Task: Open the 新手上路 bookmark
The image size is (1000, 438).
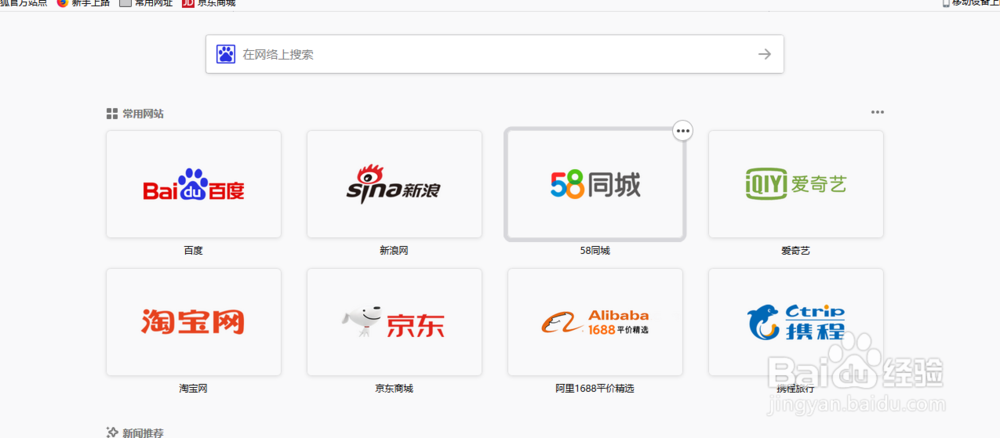Action: tap(84, 3)
